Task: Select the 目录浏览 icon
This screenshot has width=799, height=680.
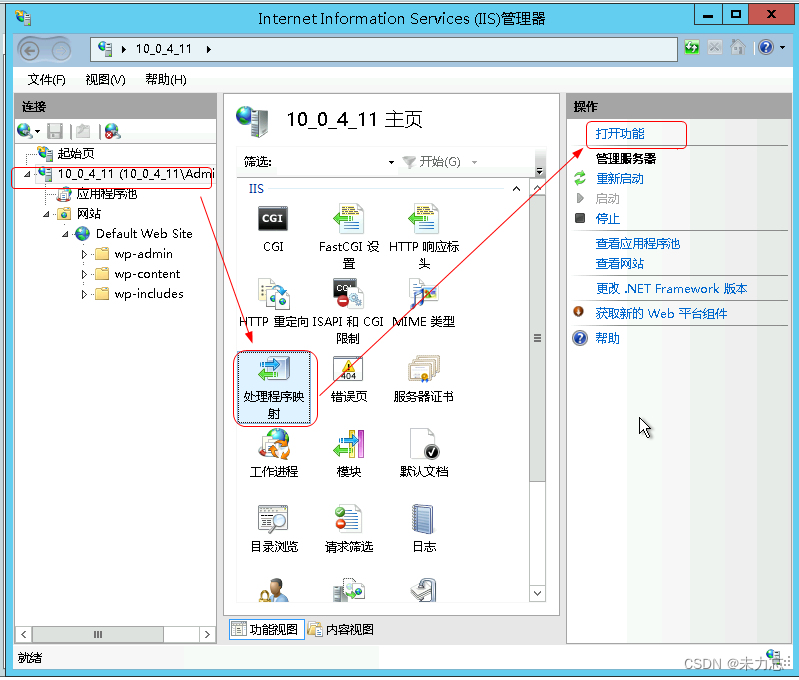Action: [x=274, y=519]
